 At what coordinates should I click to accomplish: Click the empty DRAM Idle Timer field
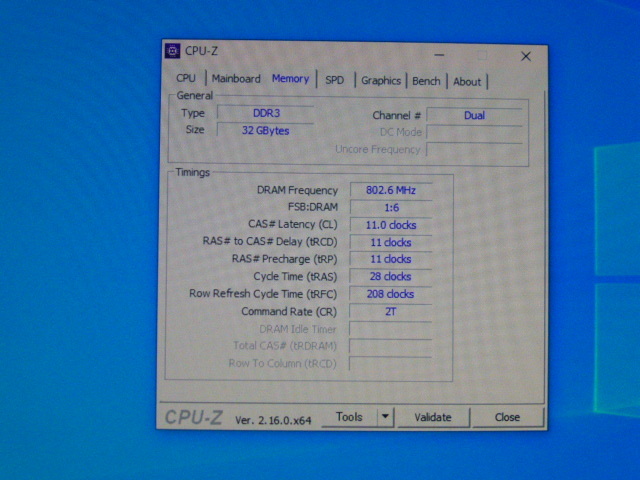point(391,329)
